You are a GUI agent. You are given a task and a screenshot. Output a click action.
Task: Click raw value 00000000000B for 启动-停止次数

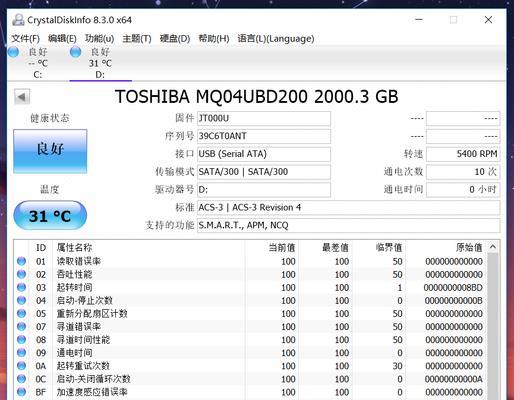(453, 300)
